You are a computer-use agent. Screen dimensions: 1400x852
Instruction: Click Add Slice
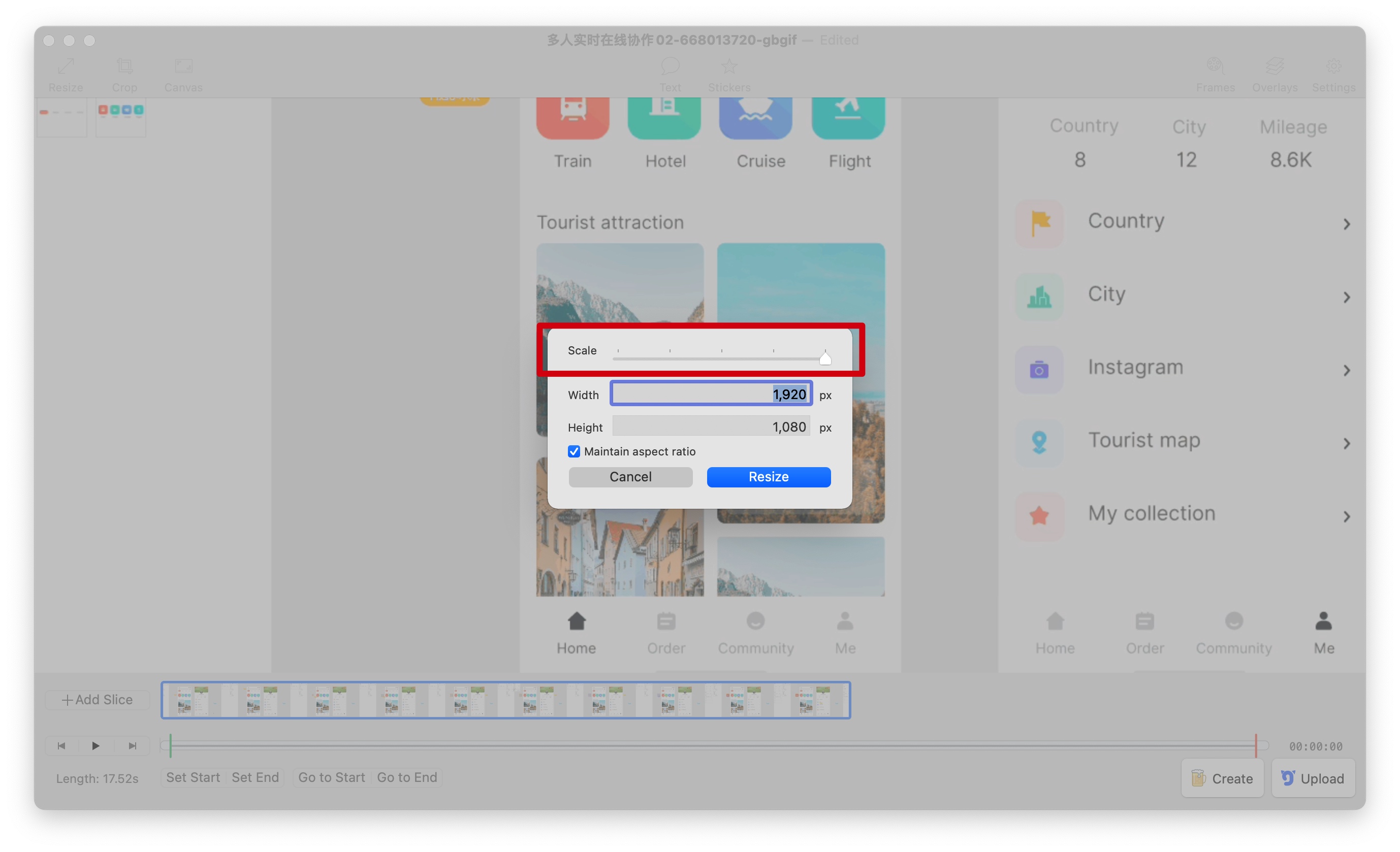pyautogui.click(x=97, y=700)
